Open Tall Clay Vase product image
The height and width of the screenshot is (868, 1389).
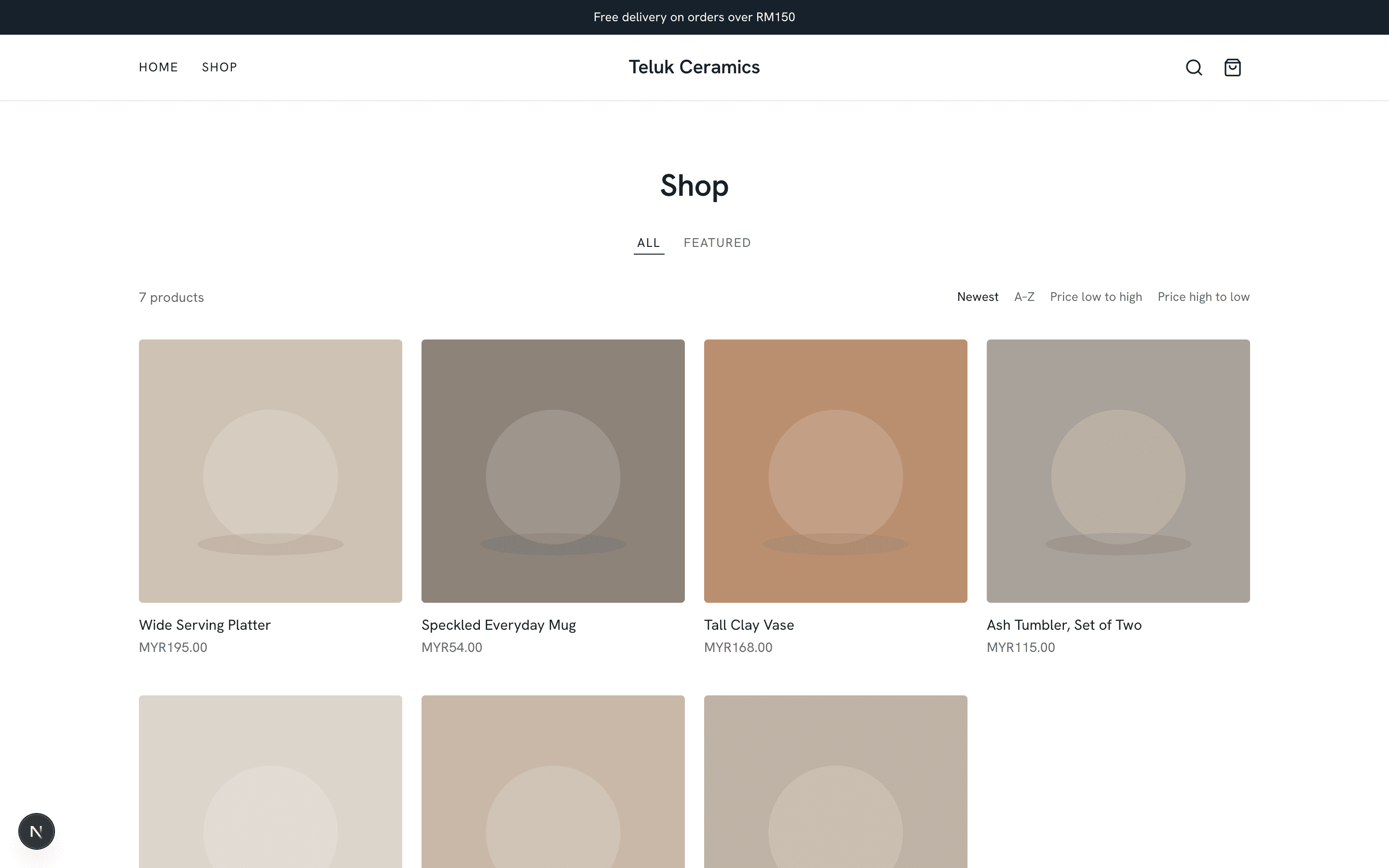point(835,471)
